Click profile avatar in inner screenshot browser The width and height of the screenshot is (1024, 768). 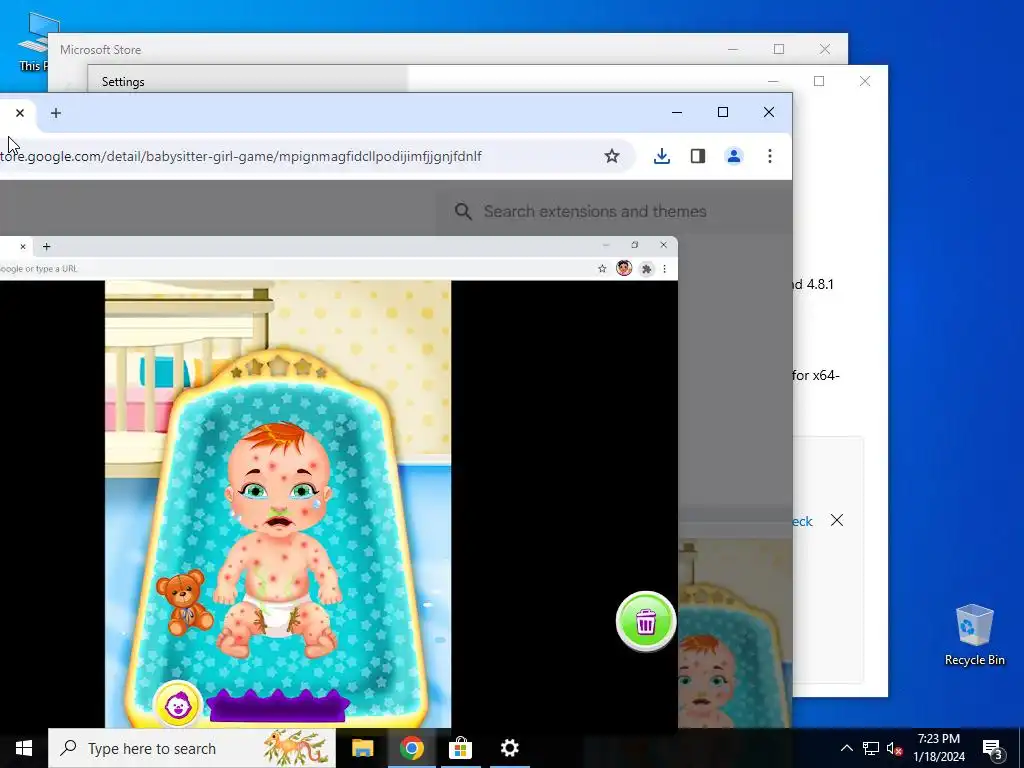pyautogui.click(x=624, y=268)
